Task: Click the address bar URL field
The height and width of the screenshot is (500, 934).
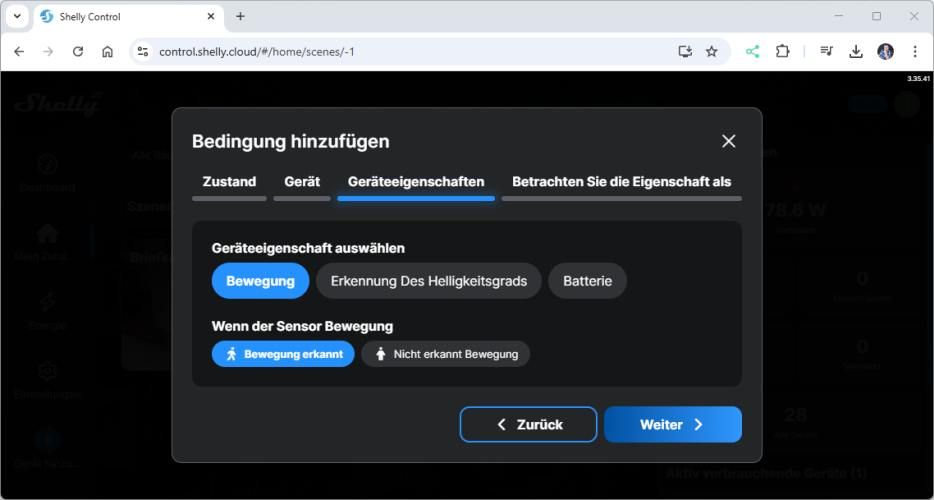Action: tap(400, 51)
